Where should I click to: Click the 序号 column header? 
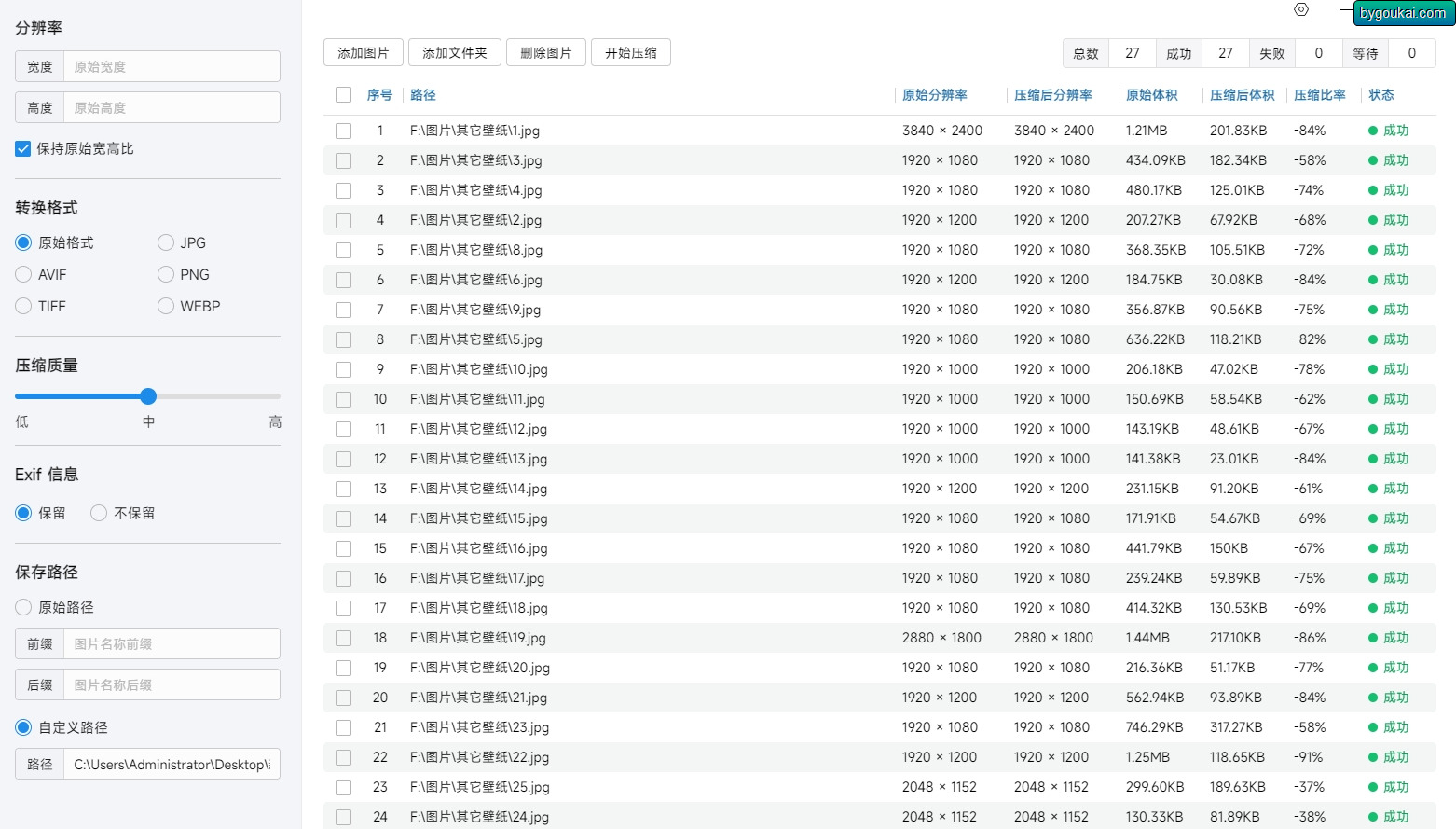coord(379,94)
